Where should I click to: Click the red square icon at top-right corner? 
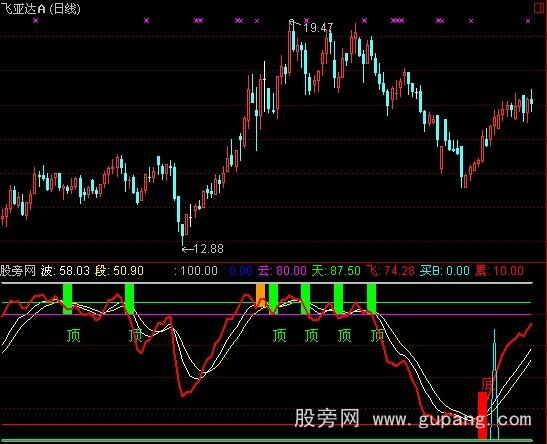(x=539, y=8)
